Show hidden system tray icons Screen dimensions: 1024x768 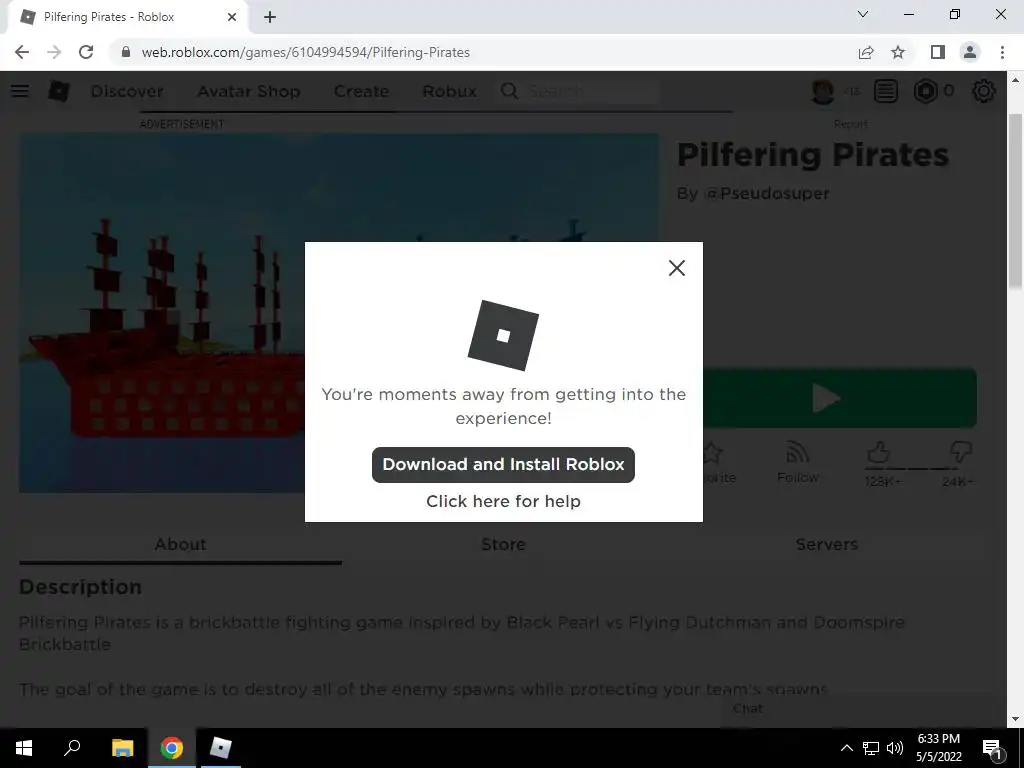click(x=846, y=748)
